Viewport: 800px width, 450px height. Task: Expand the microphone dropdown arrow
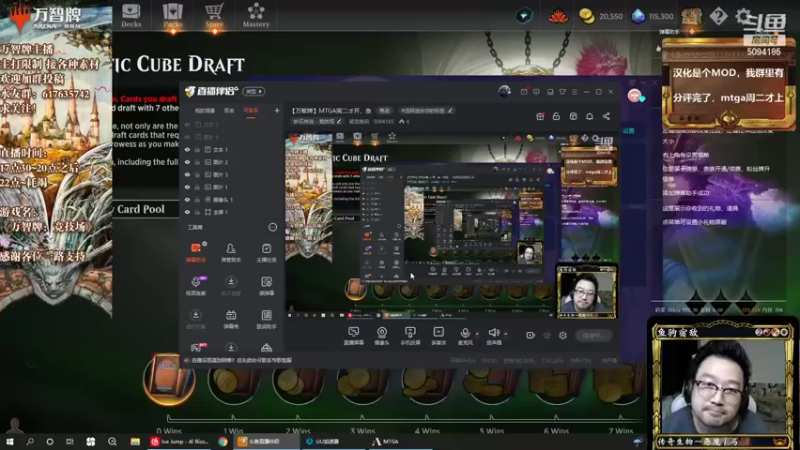[x=477, y=334]
